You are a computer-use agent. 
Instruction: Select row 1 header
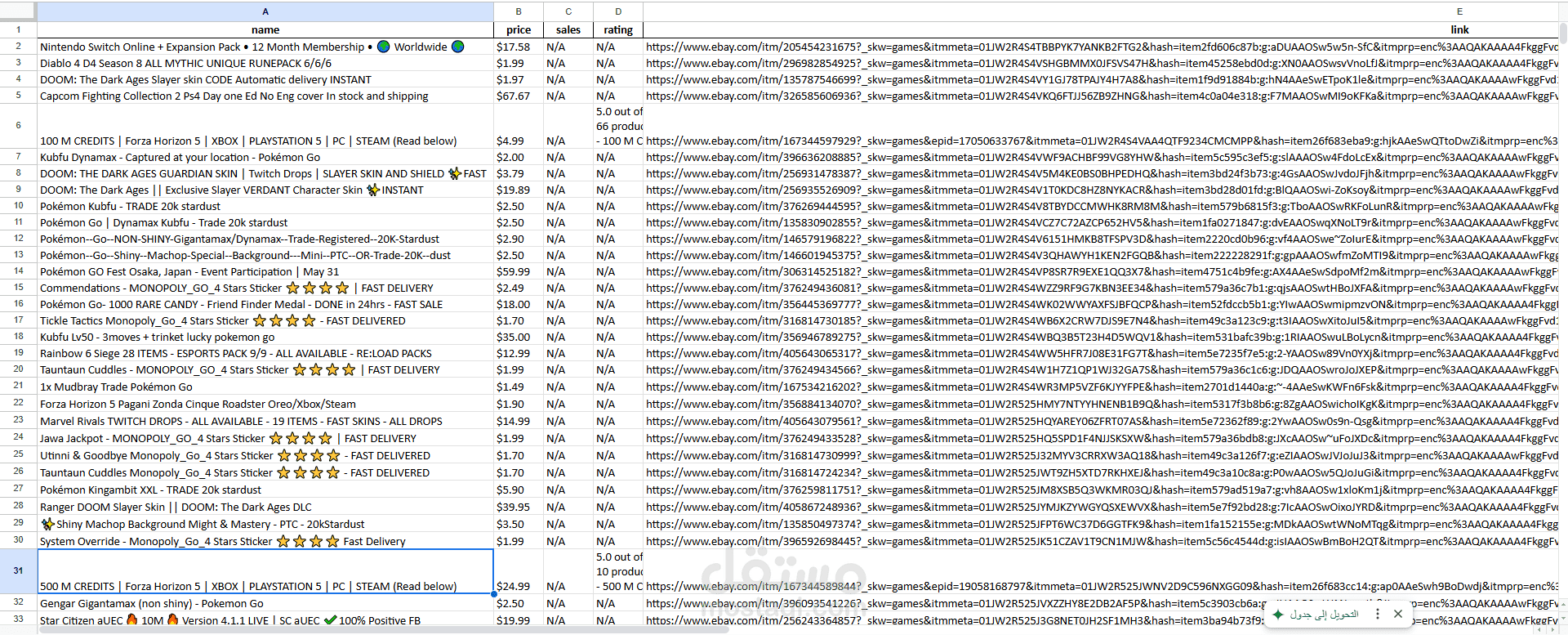point(18,29)
